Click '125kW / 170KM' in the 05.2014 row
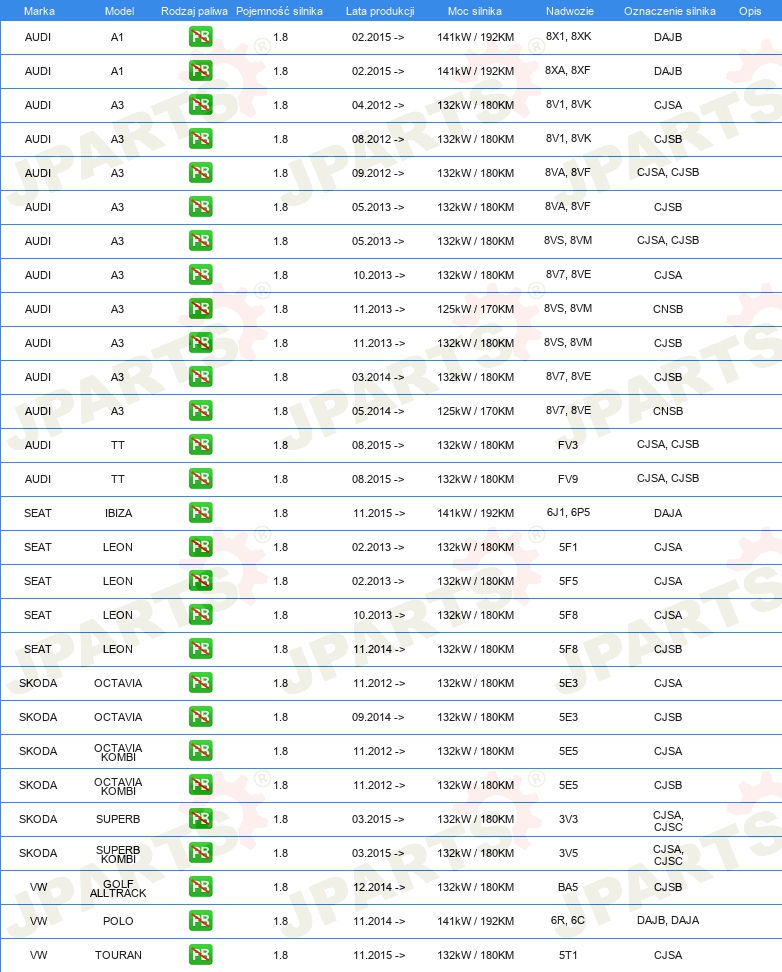Image resolution: width=782 pixels, height=972 pixels. pyautogui.click(x=476, y=411)
